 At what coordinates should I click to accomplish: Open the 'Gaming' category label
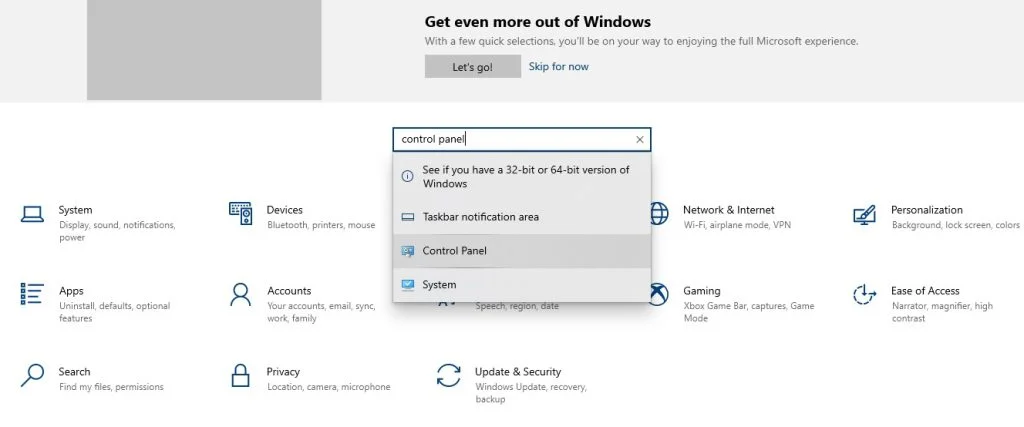(702, 291)
